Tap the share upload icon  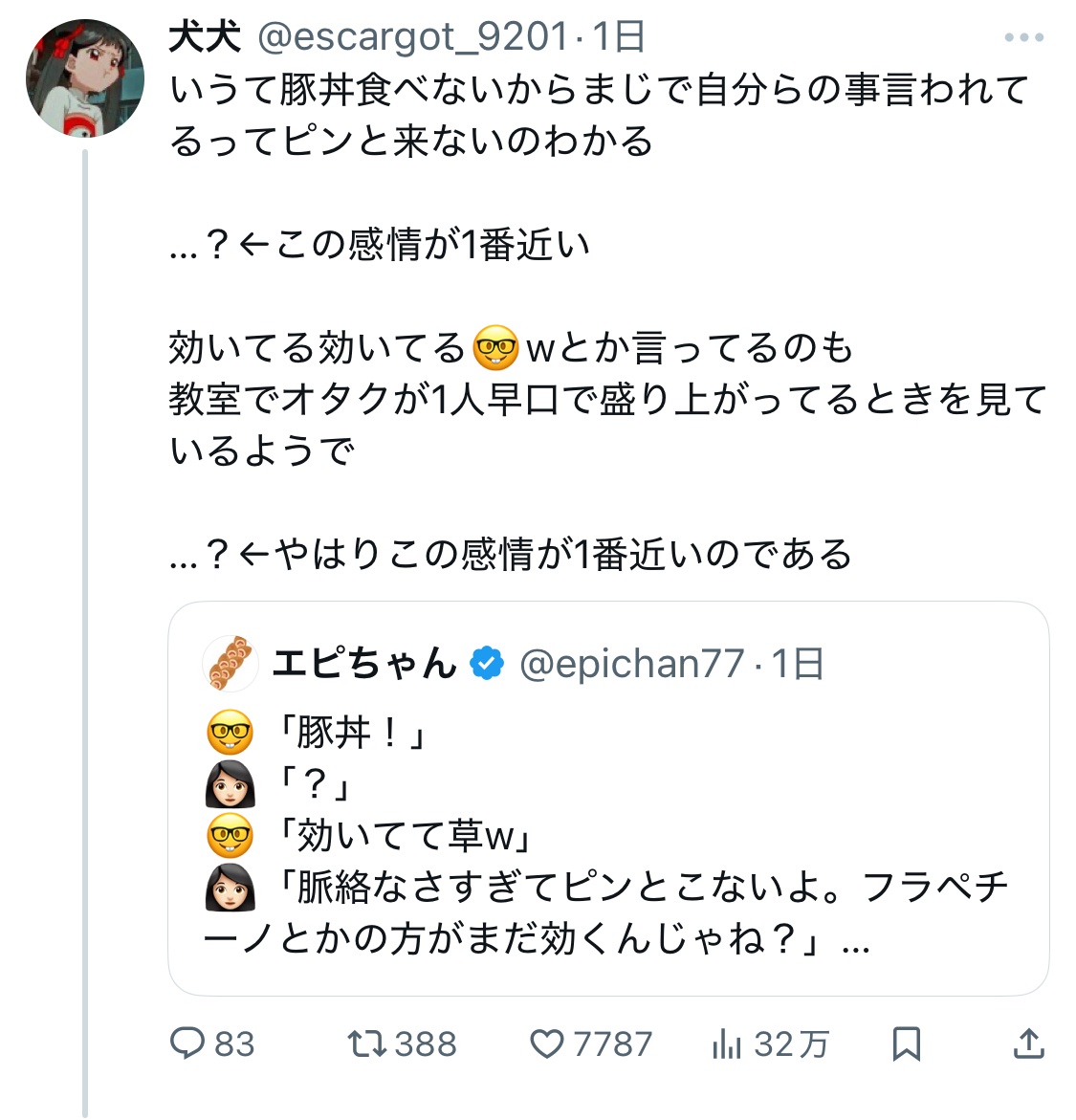click(1028, 1043)
